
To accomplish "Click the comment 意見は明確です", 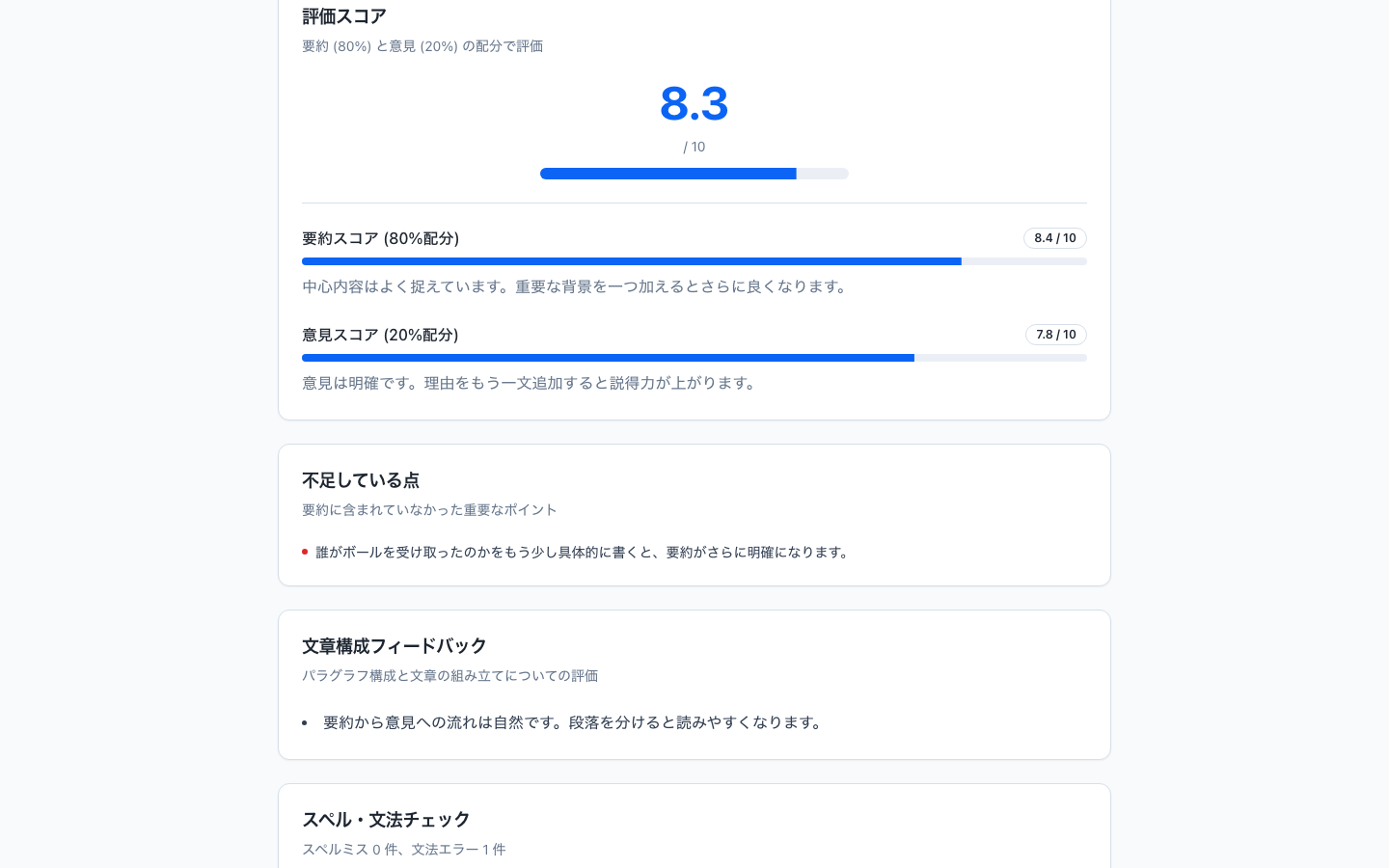I will click(531, 383).
